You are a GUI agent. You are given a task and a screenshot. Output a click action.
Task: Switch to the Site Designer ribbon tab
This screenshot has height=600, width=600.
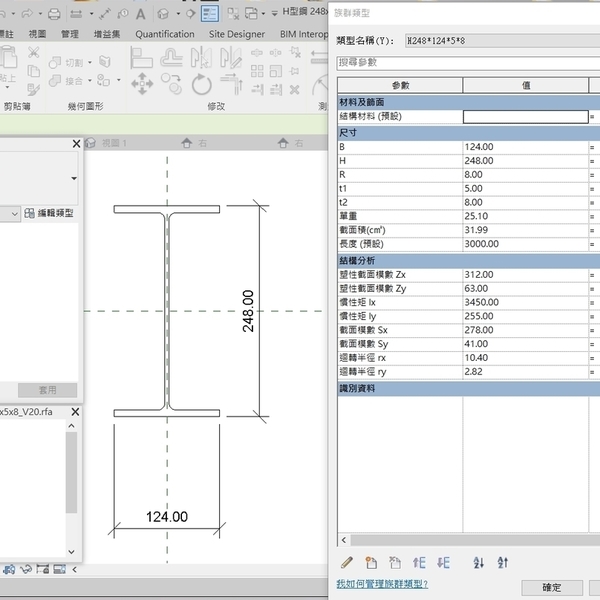click(x=237, y=34)
